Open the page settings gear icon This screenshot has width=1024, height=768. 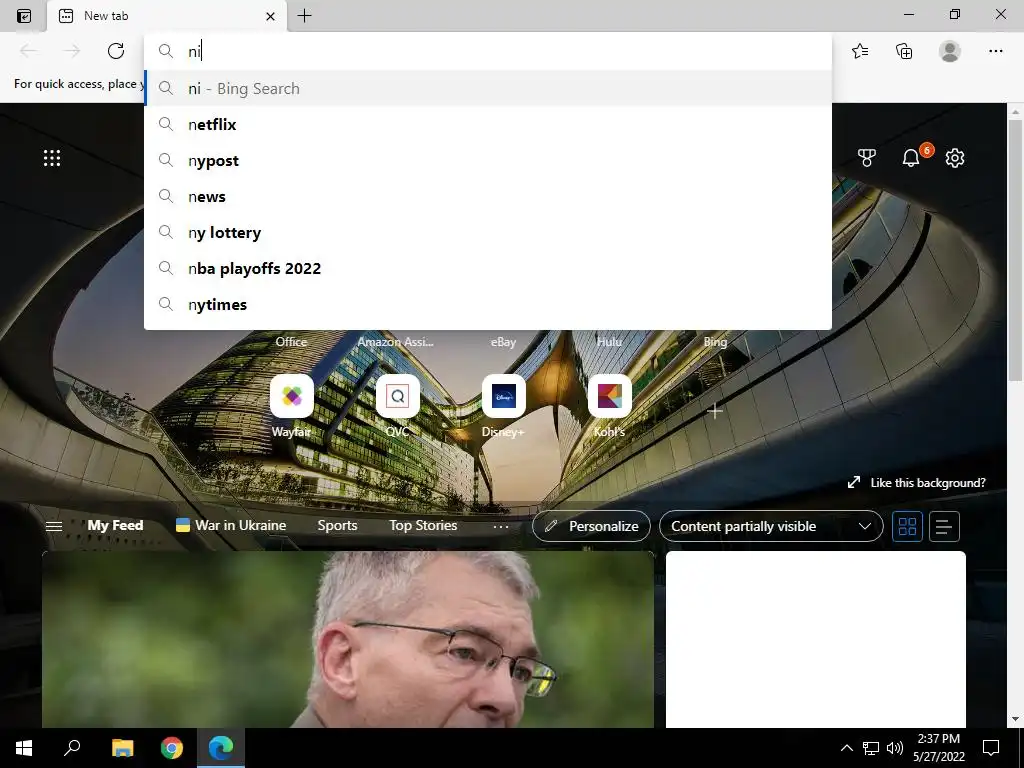point(955,157)
